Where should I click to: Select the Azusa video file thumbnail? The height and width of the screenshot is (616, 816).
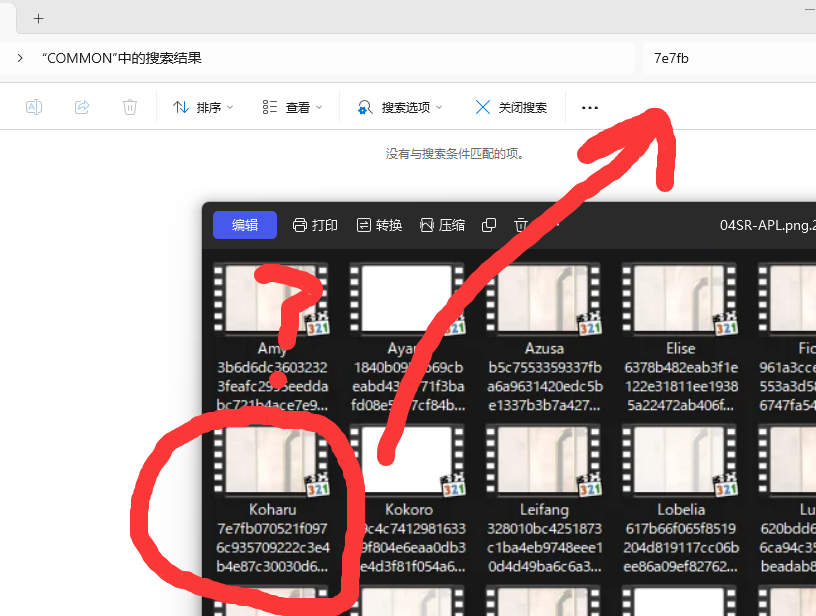click(544, 299)
